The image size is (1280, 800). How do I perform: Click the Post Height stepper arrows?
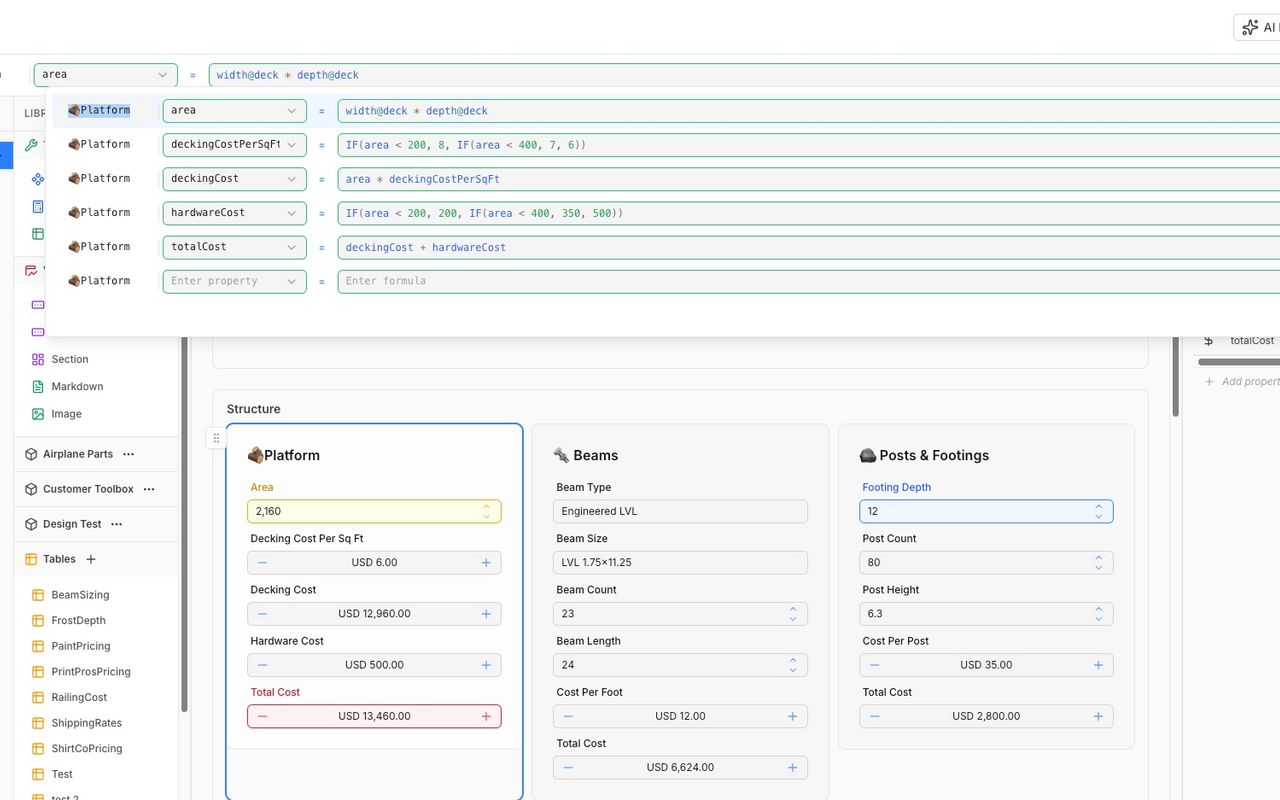(x=1099, y=613)
